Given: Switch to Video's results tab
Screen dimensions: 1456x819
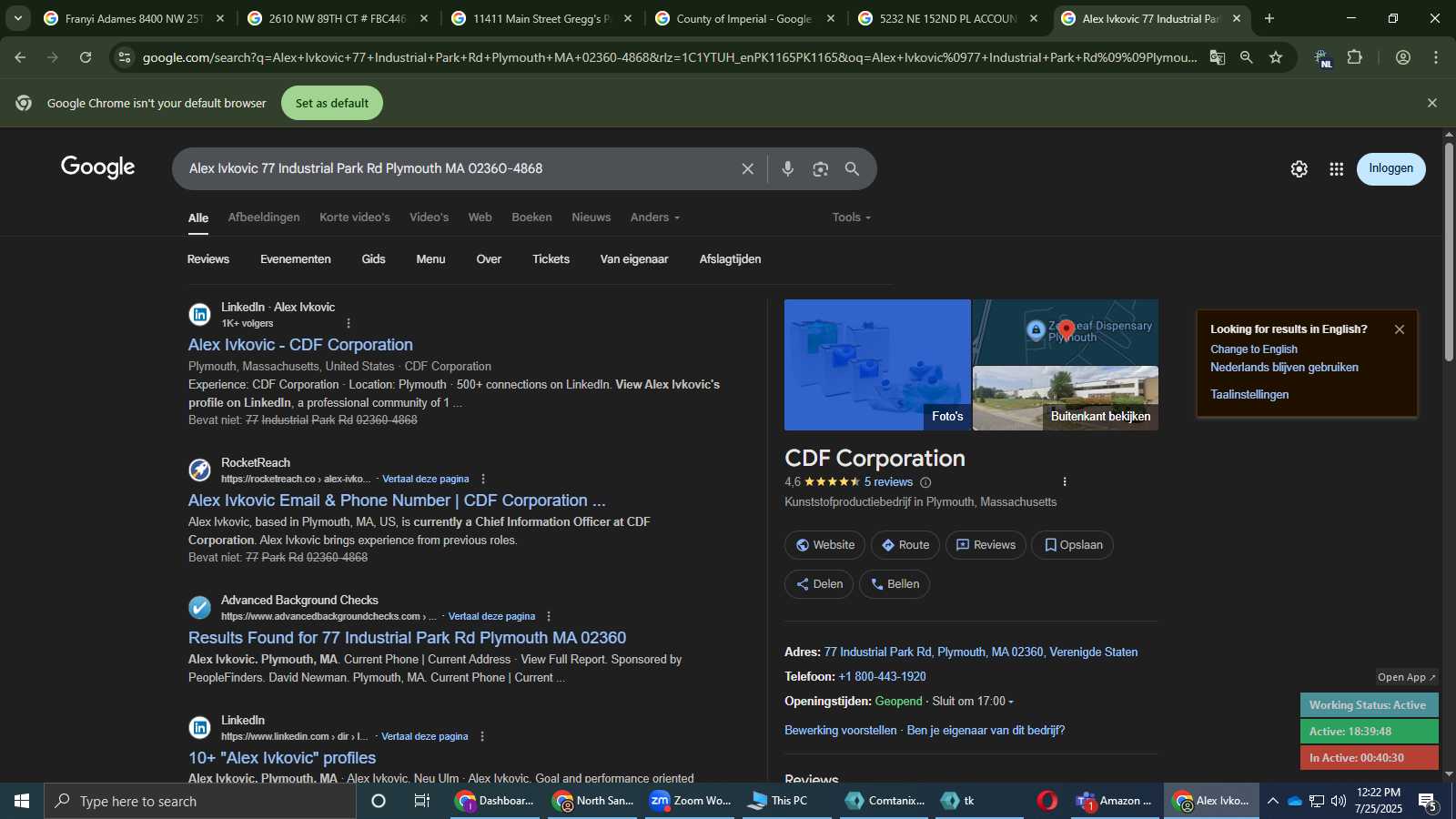Looking at the screenshot, I should (429, 217).
